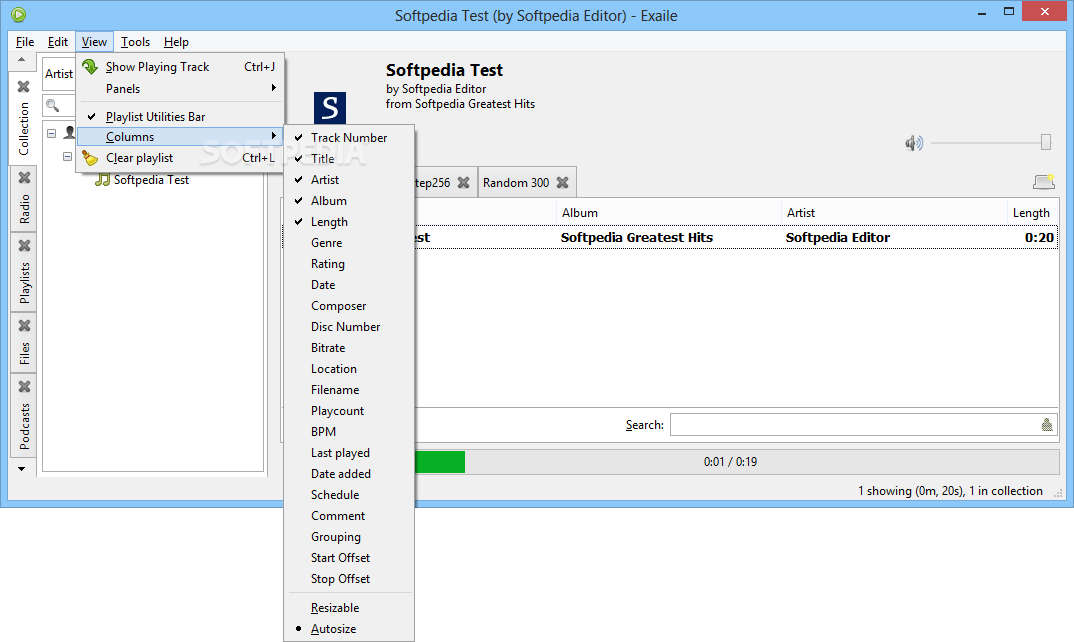
Task: Enable the Grouping column
Action: 349,537
